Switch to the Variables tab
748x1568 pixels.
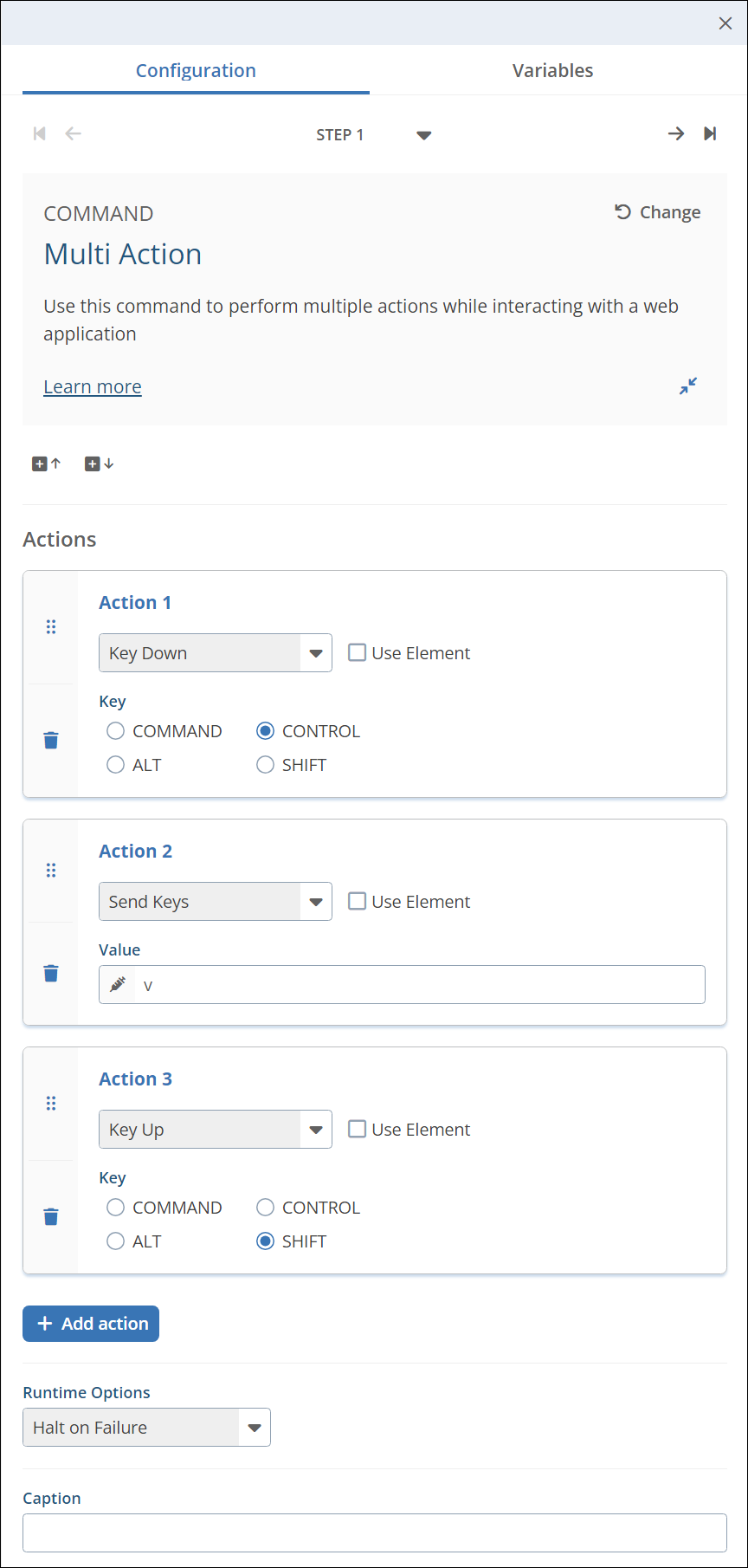coord(552,71)
